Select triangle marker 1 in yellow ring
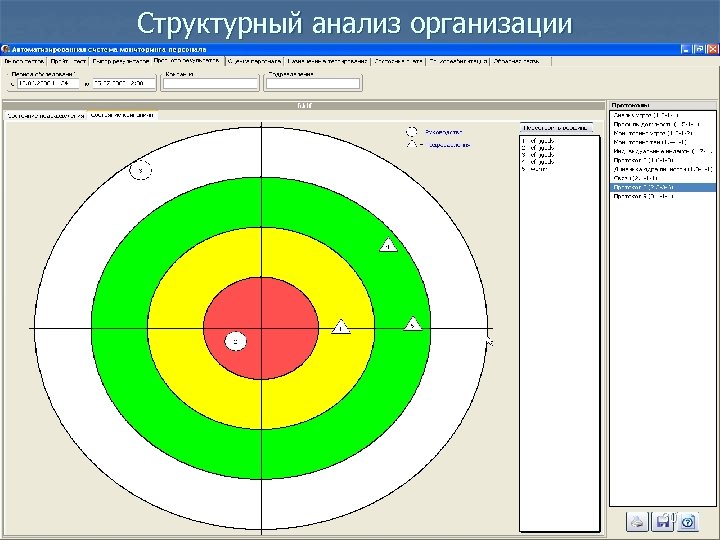 341,327
